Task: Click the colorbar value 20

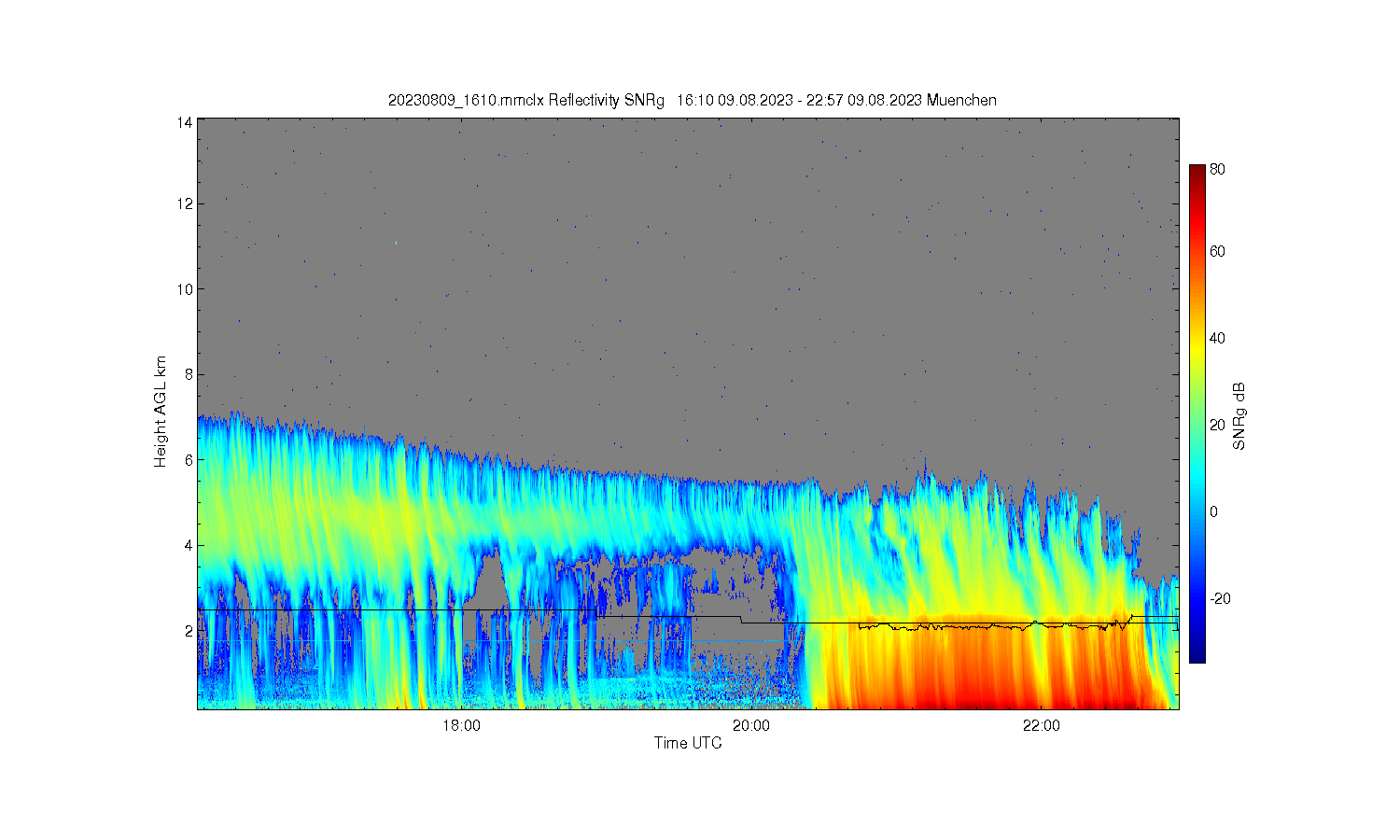Action: click(1217, 425)
